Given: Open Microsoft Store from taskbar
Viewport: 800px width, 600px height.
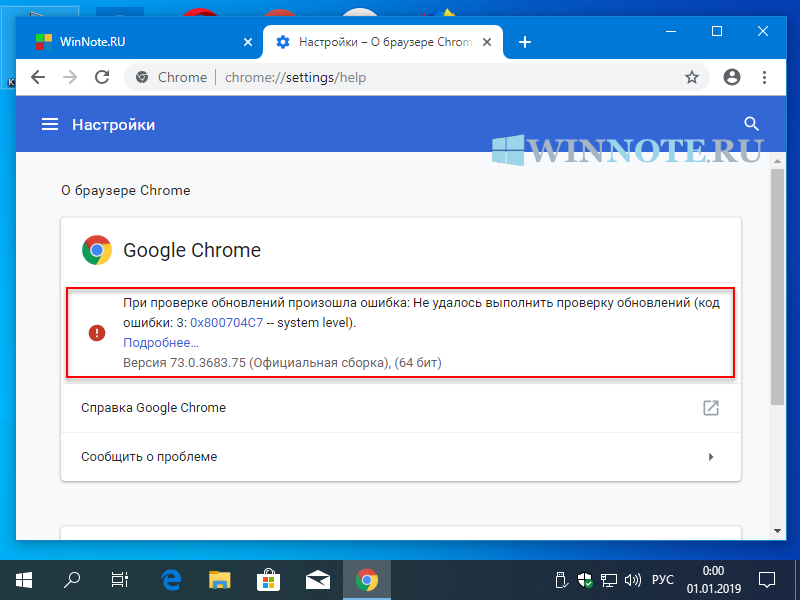Looking at the screenshot, I should click(268, 580).
